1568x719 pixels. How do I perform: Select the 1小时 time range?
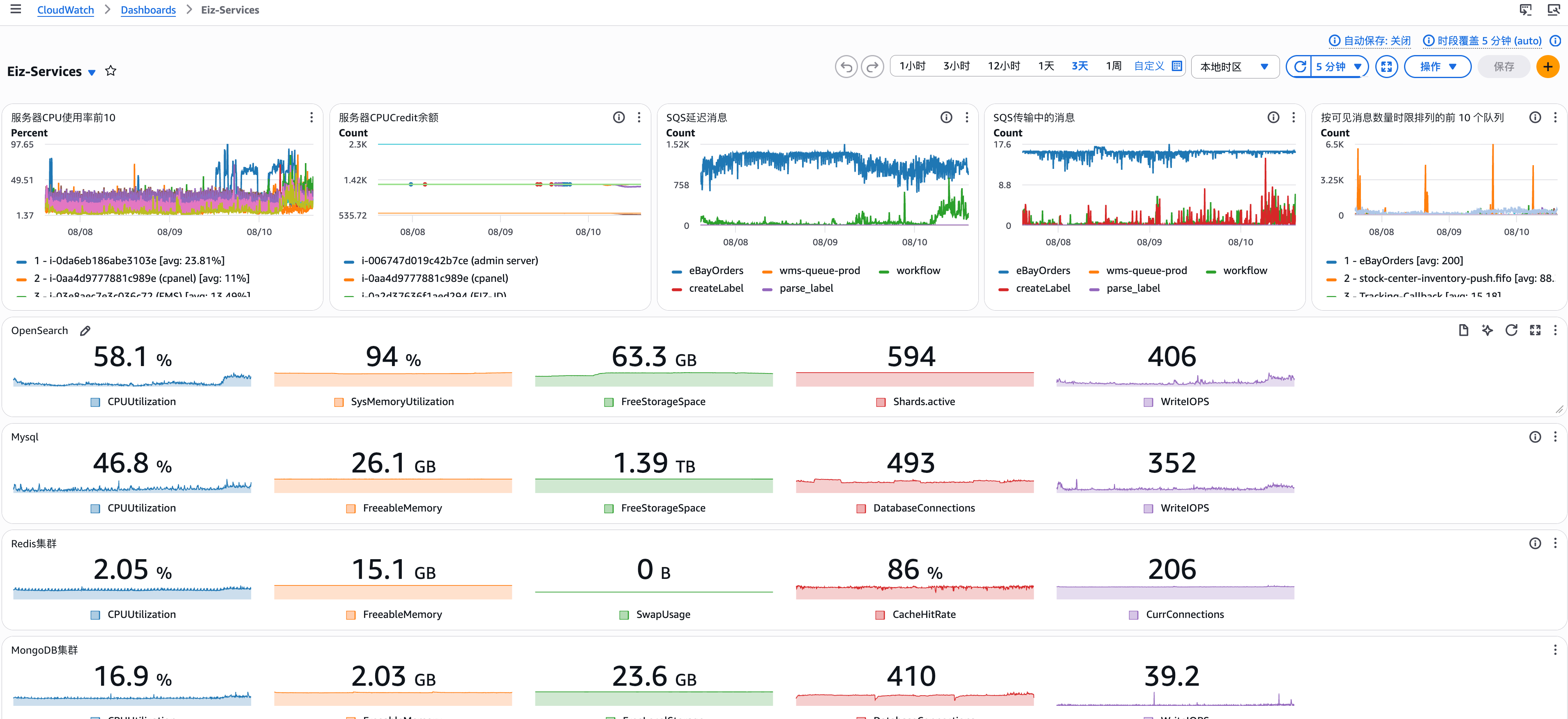[912, 66]
